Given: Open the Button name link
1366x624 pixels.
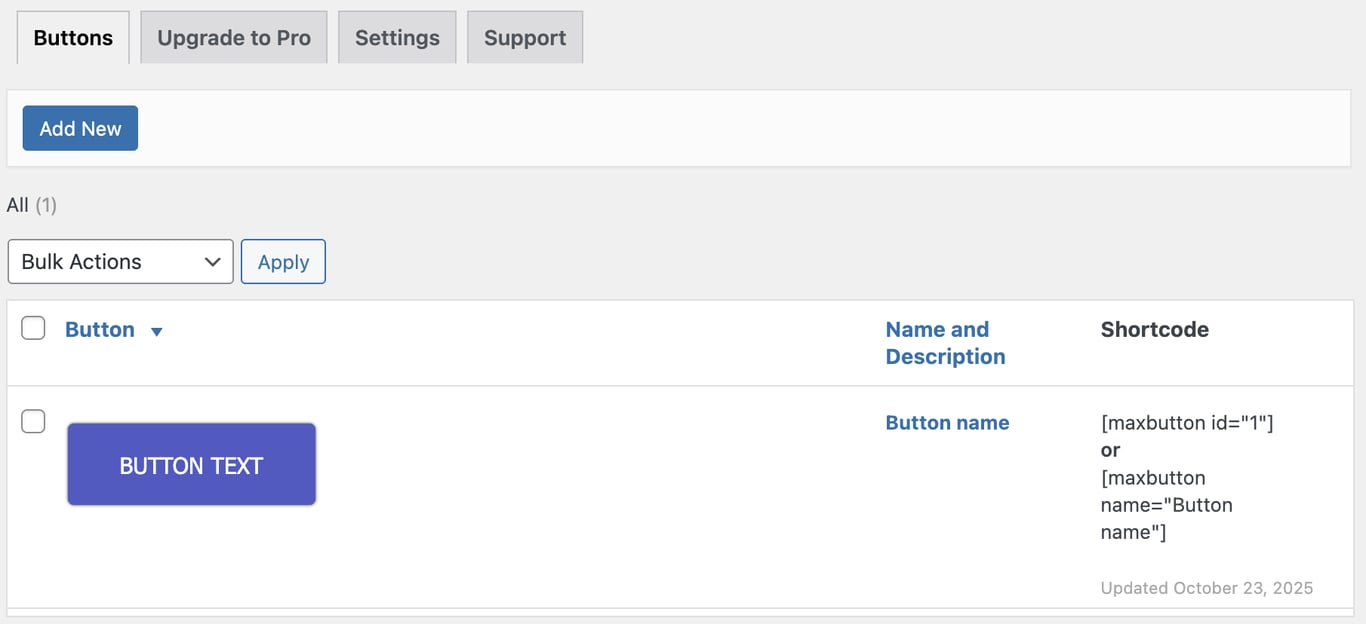Looking at the screenshot, I should (x=946, y=422).
